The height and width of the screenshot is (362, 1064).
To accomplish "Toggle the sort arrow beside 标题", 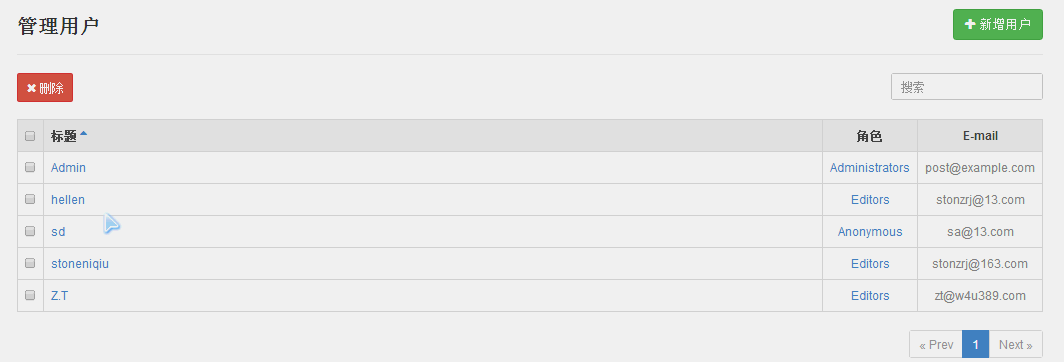I will point(83,134).
